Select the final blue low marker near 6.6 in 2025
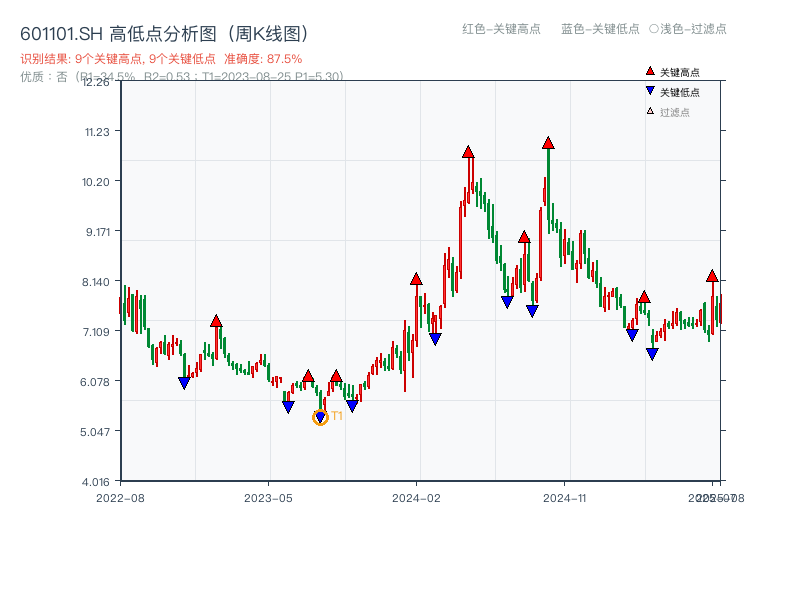 (652, 354)
